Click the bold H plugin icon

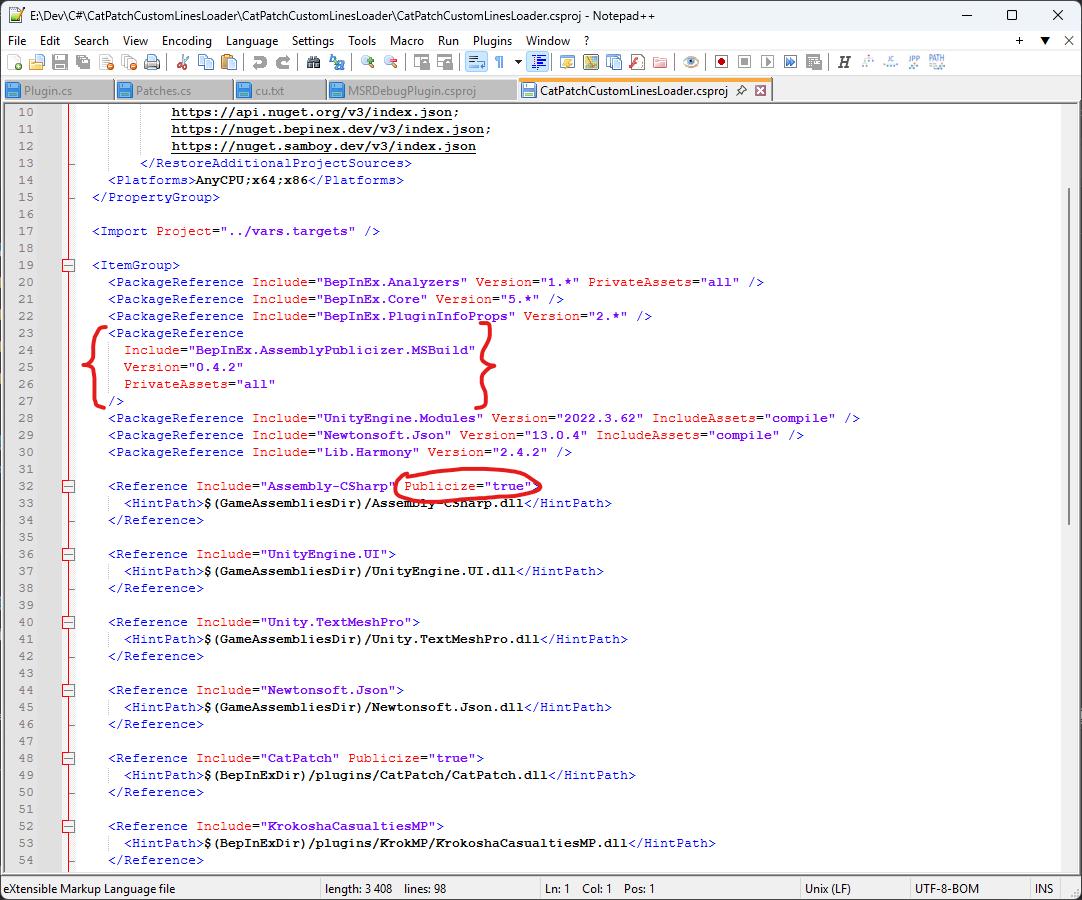pos(844,62)
